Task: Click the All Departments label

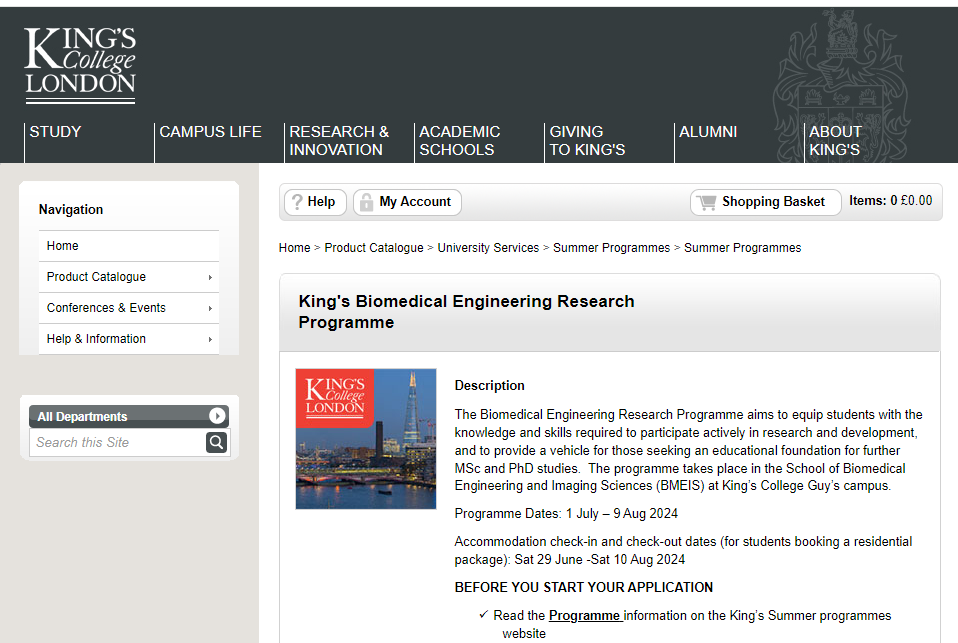Action: tap(82, 417)
